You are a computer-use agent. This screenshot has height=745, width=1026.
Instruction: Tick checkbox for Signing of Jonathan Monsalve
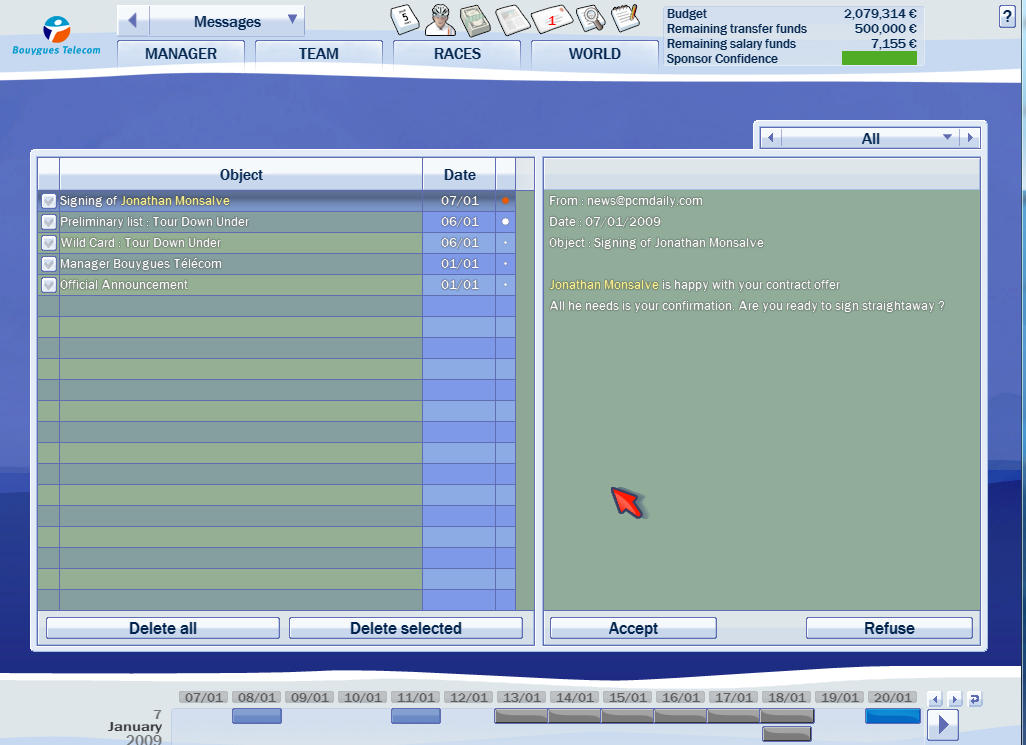coord(48,201)
